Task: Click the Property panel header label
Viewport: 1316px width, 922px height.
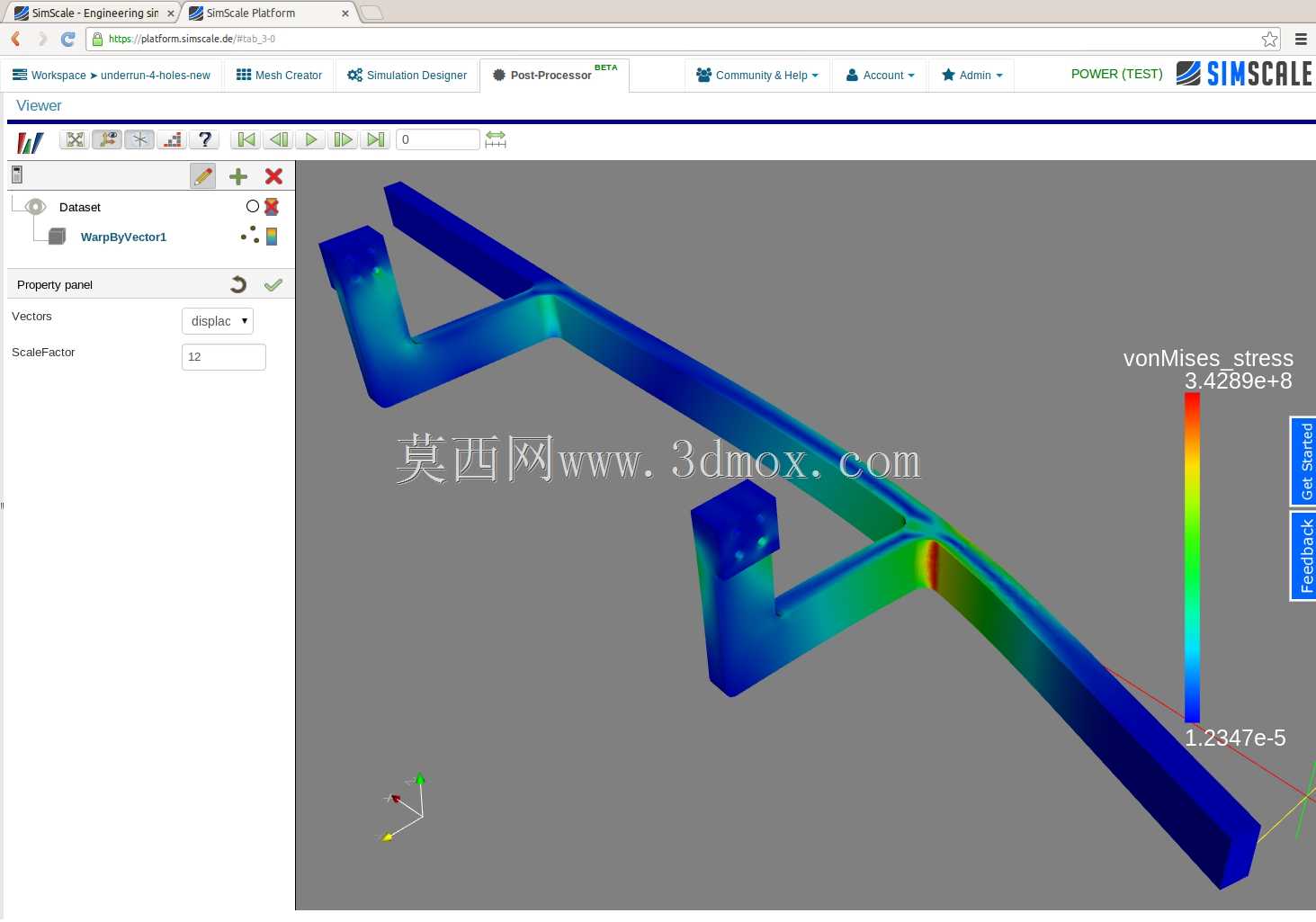Action: click(55, 285)
